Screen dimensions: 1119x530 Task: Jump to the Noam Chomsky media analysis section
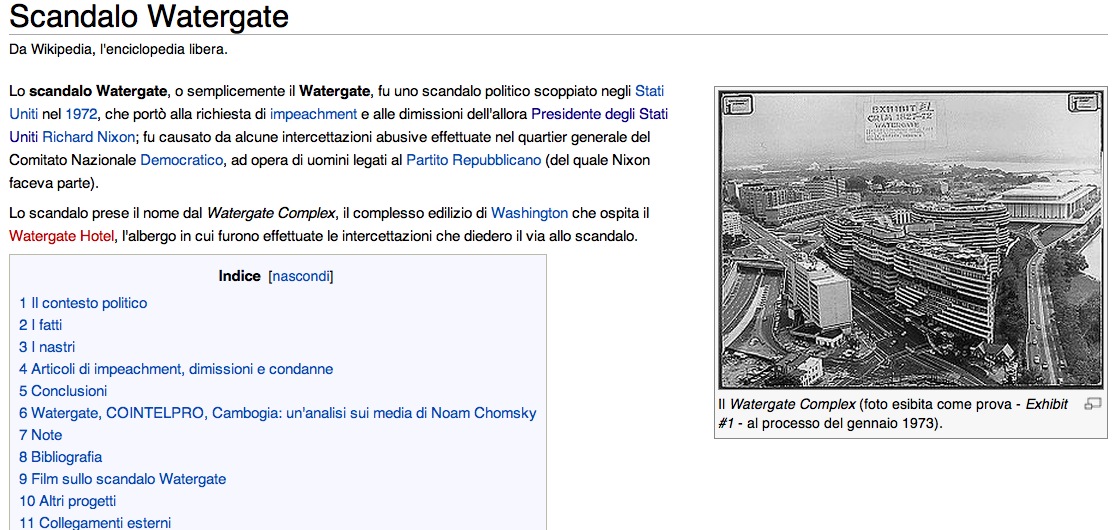coord(278,413)
